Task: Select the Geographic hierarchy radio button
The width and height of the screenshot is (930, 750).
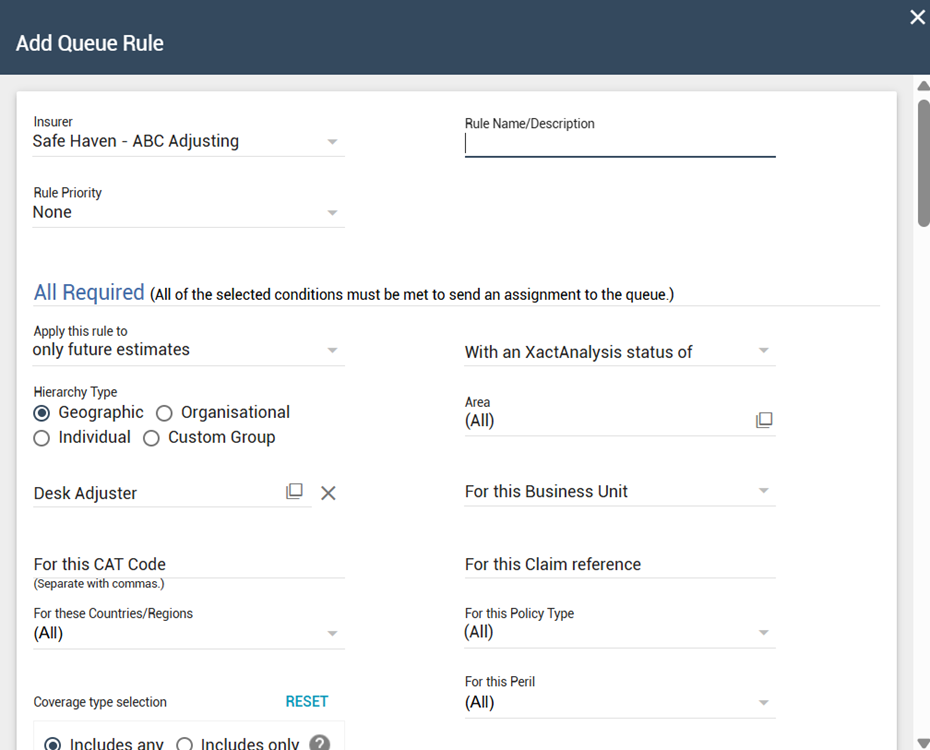Action: click(x=42, y=413)
